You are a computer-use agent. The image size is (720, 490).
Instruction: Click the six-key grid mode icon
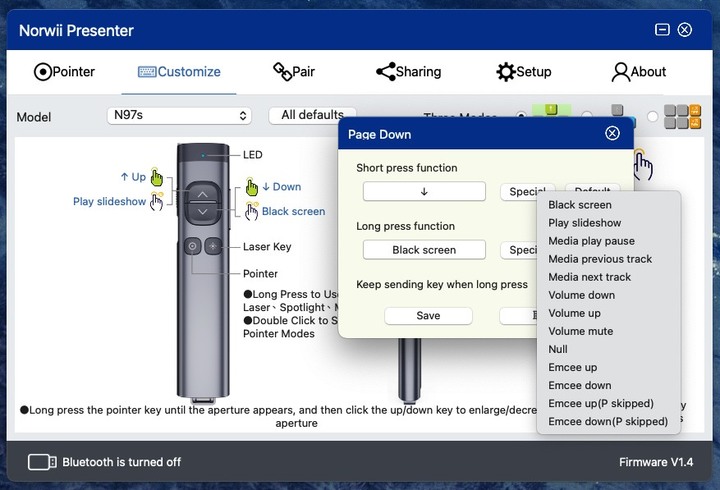682,117
